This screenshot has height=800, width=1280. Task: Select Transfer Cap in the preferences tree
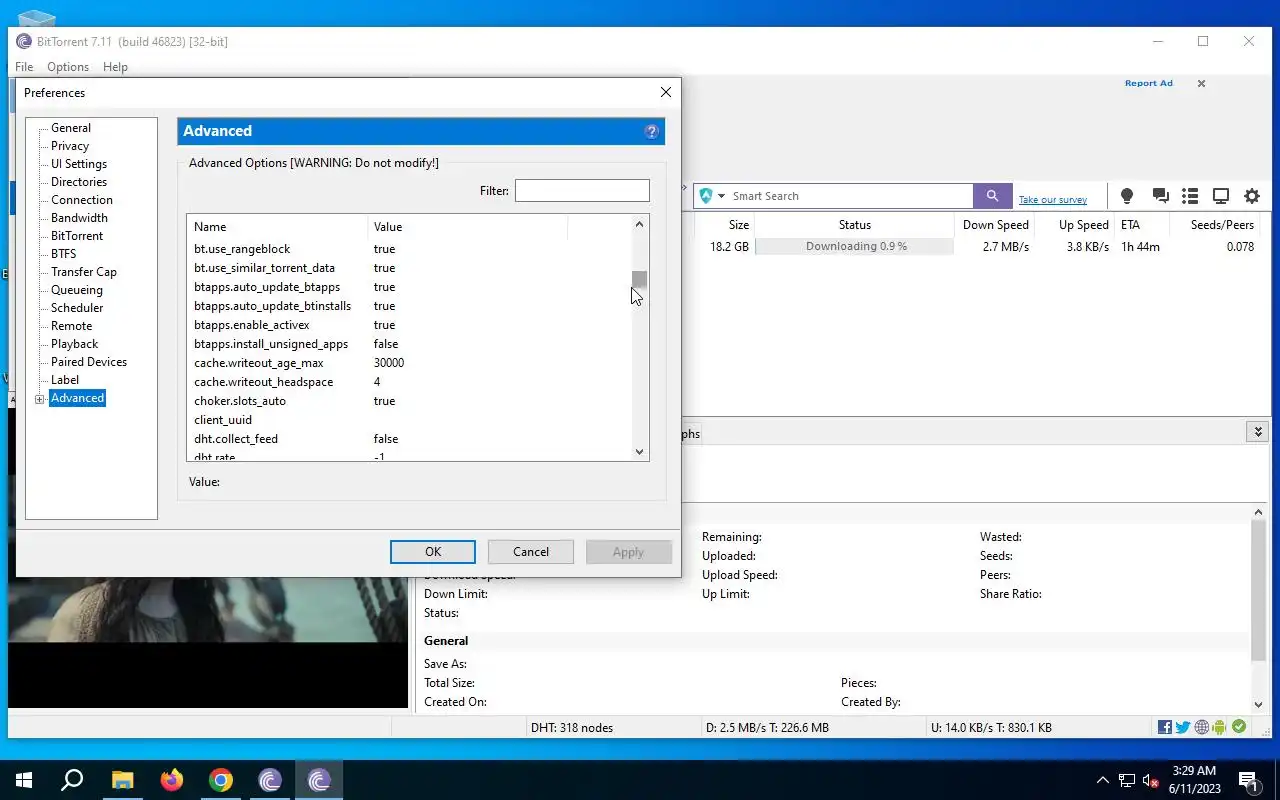[84, 272]
